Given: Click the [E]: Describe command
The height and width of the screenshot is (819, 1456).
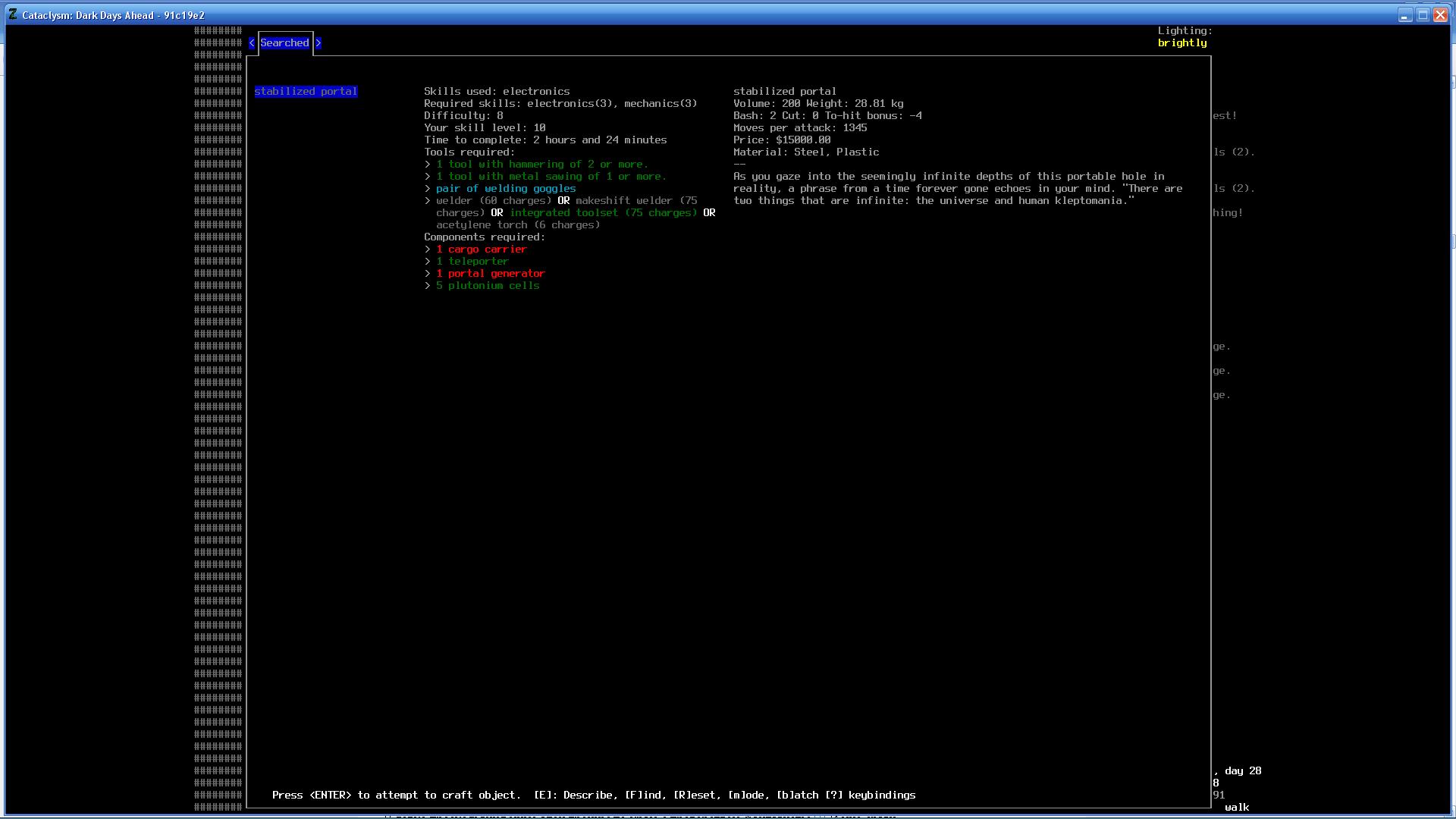Looking at the screenshot, I should point(573,795).
